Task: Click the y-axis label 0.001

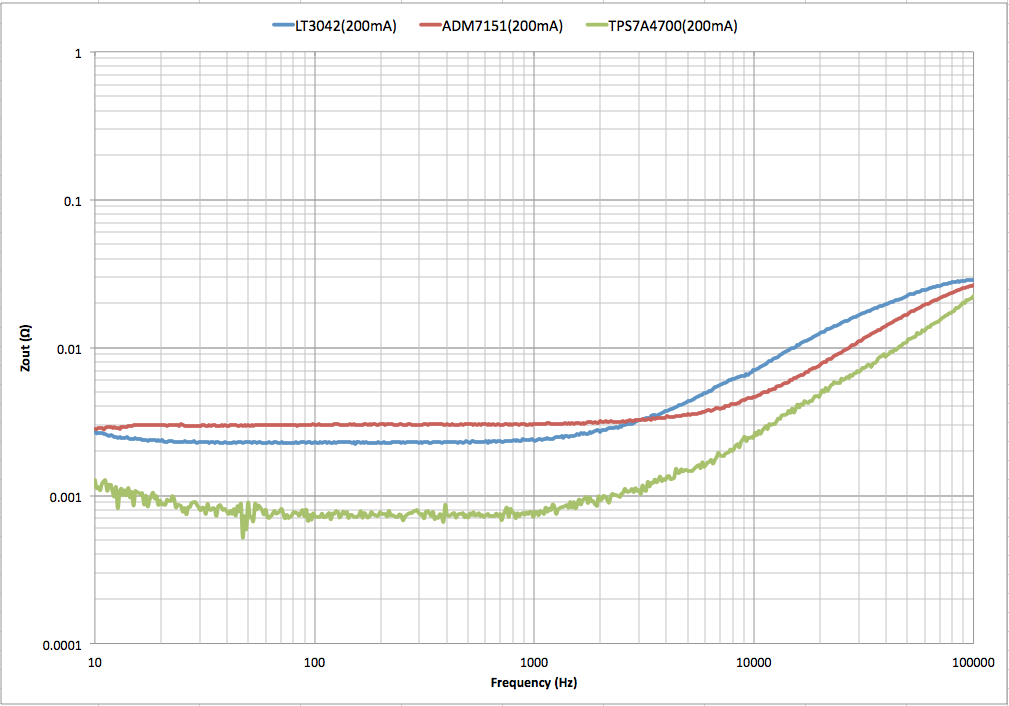Action: (66, 497)
